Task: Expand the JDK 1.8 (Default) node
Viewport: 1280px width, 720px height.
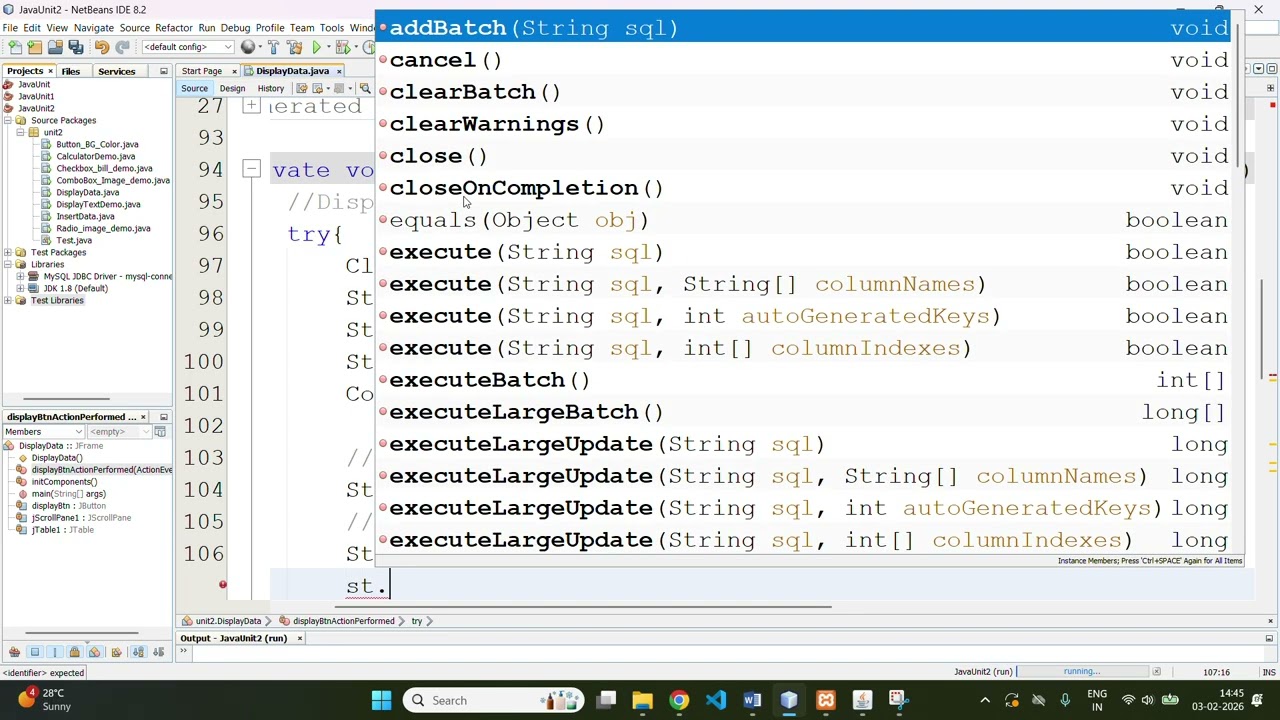Action: tap(20, 288)
